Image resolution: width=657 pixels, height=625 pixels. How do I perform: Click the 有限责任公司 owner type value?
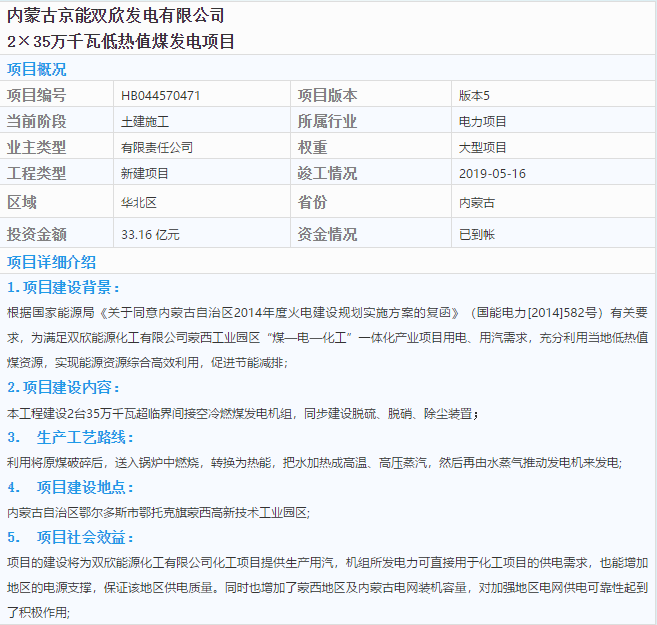pyautogui.click(x=157, y=148)
